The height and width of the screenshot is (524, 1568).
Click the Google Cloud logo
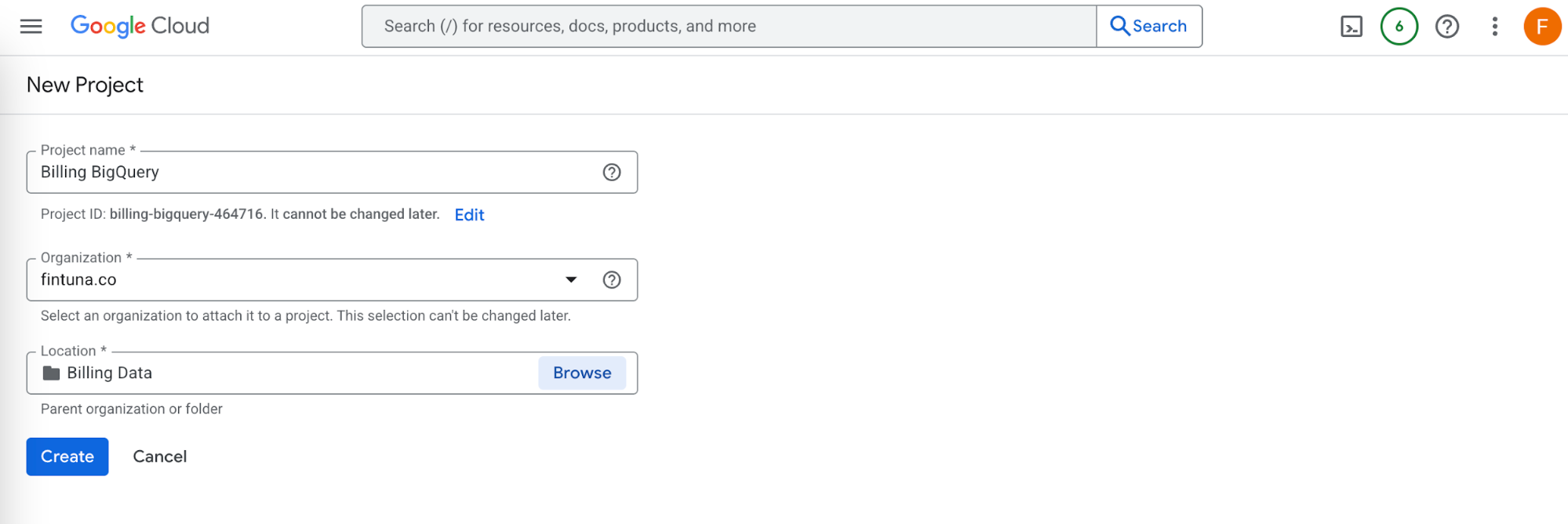[x=140, y=26]
